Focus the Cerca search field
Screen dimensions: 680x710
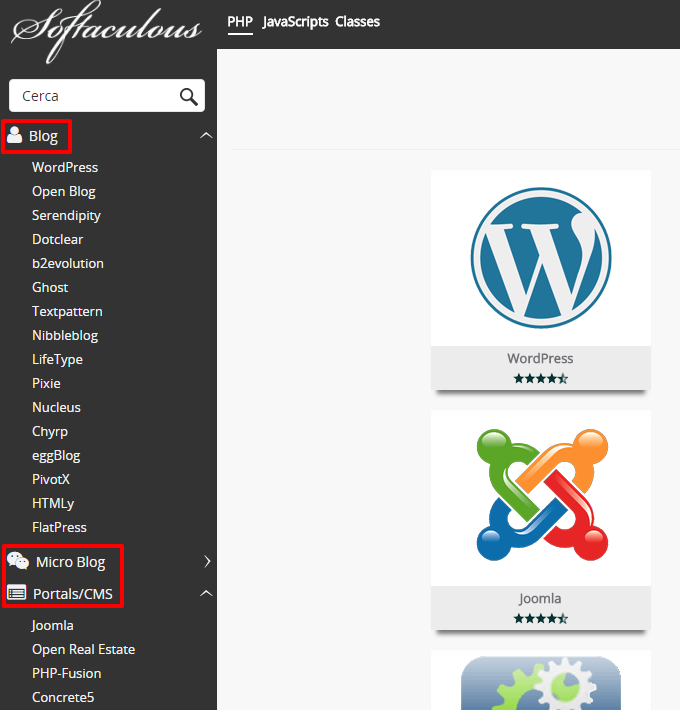(107, 96)
